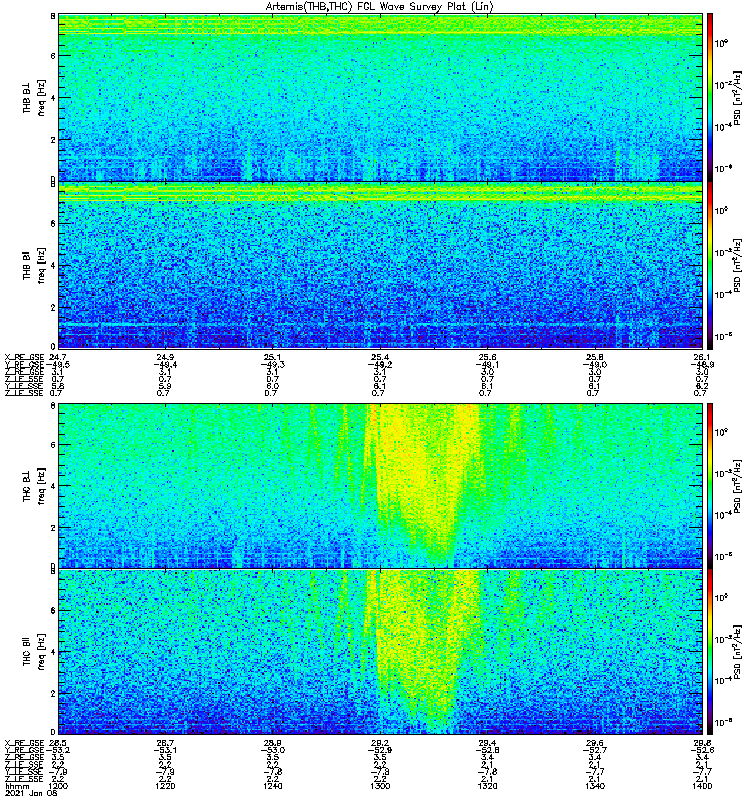750x800 pixels.
Task: Click the color bar beside the THB B⊥ panel
Action: pos(710,97)
